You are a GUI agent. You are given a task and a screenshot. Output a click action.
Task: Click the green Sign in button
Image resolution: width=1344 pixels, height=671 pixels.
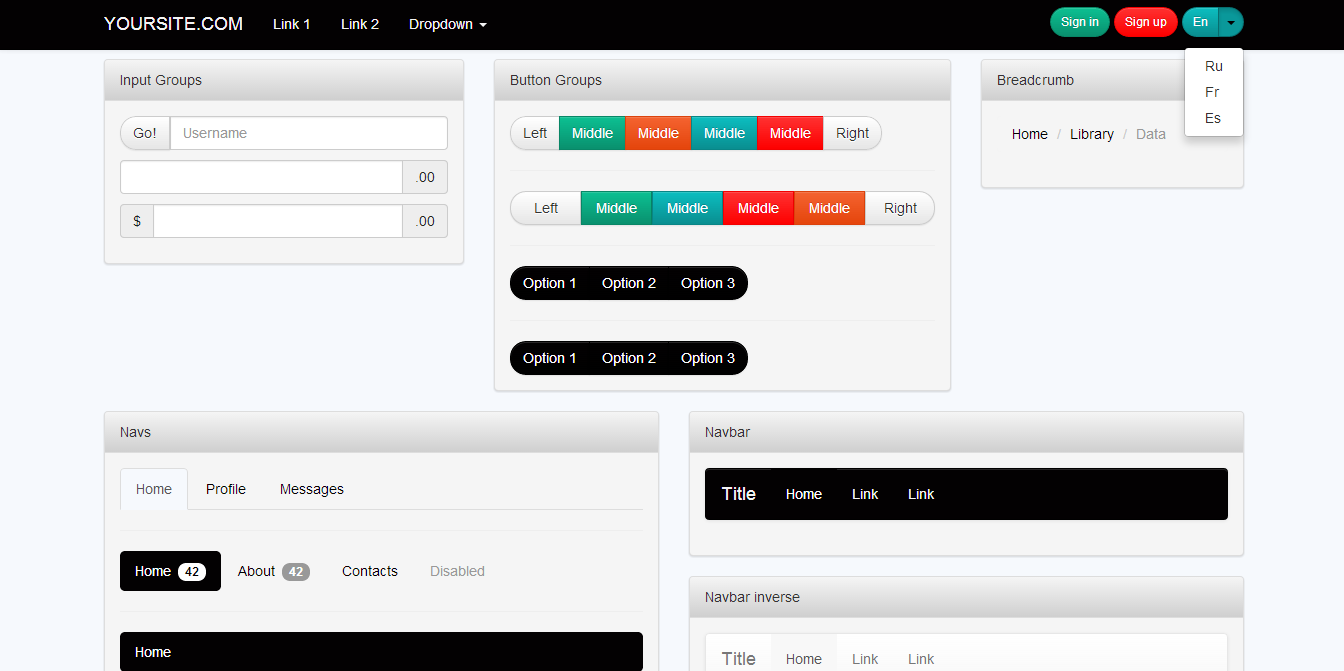(1079, 22)
